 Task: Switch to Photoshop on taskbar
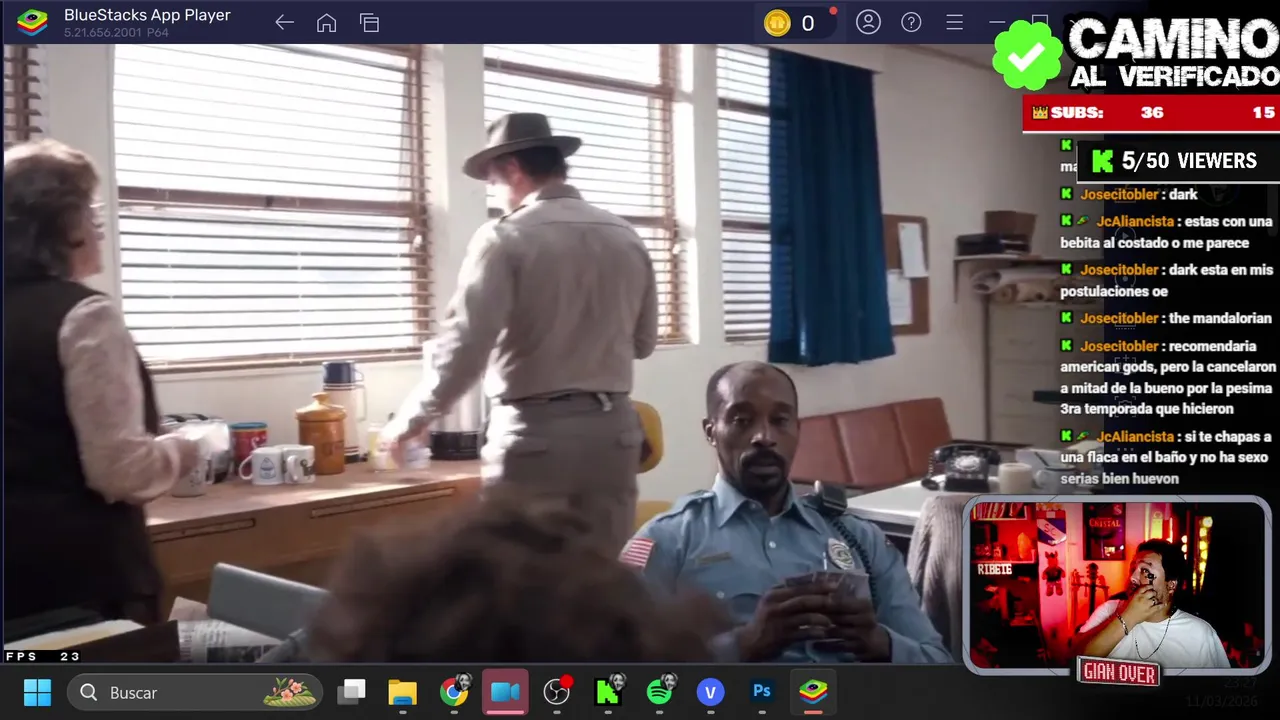click(762, 692)
